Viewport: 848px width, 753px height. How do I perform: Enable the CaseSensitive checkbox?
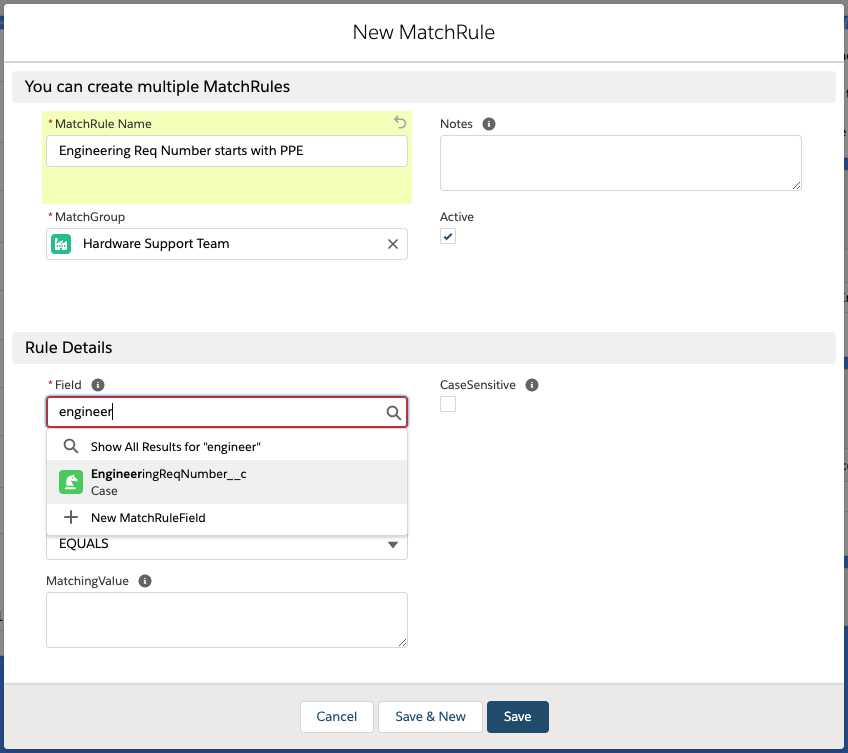coord(448,404)
